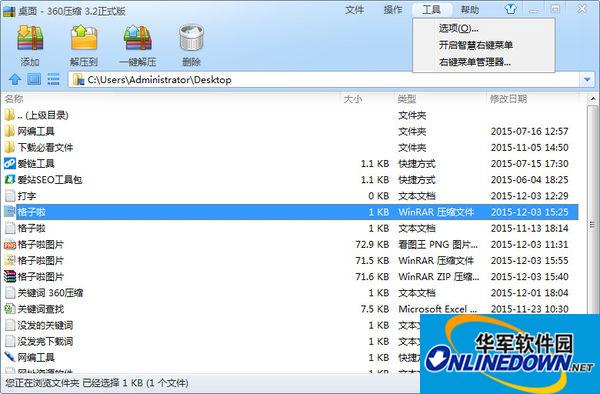Image resolution: width=600 pixels, height=394 pixels.
Task: Click the date 2015-11-05 14:50
Action: (x=530, y=147)
